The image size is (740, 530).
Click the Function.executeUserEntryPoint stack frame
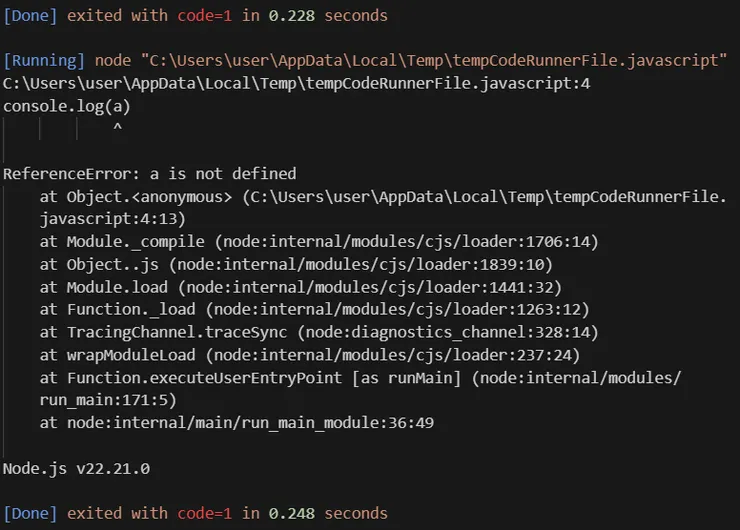click(x=360, y=377)
